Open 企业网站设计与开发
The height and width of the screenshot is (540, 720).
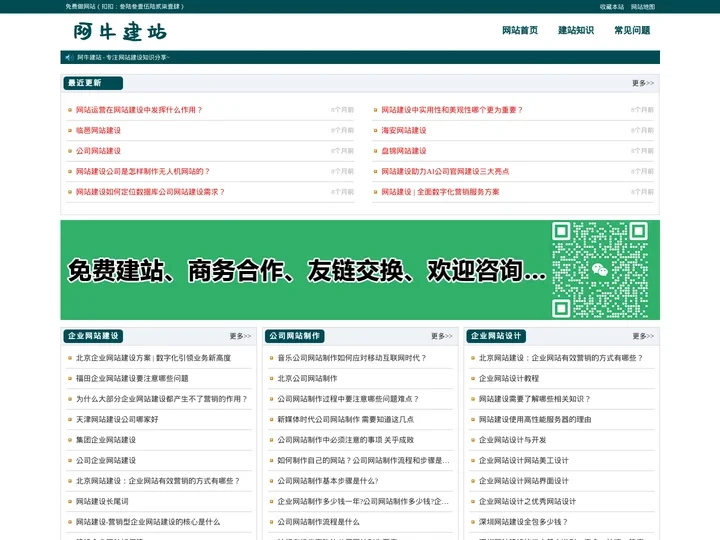(512, 440)
